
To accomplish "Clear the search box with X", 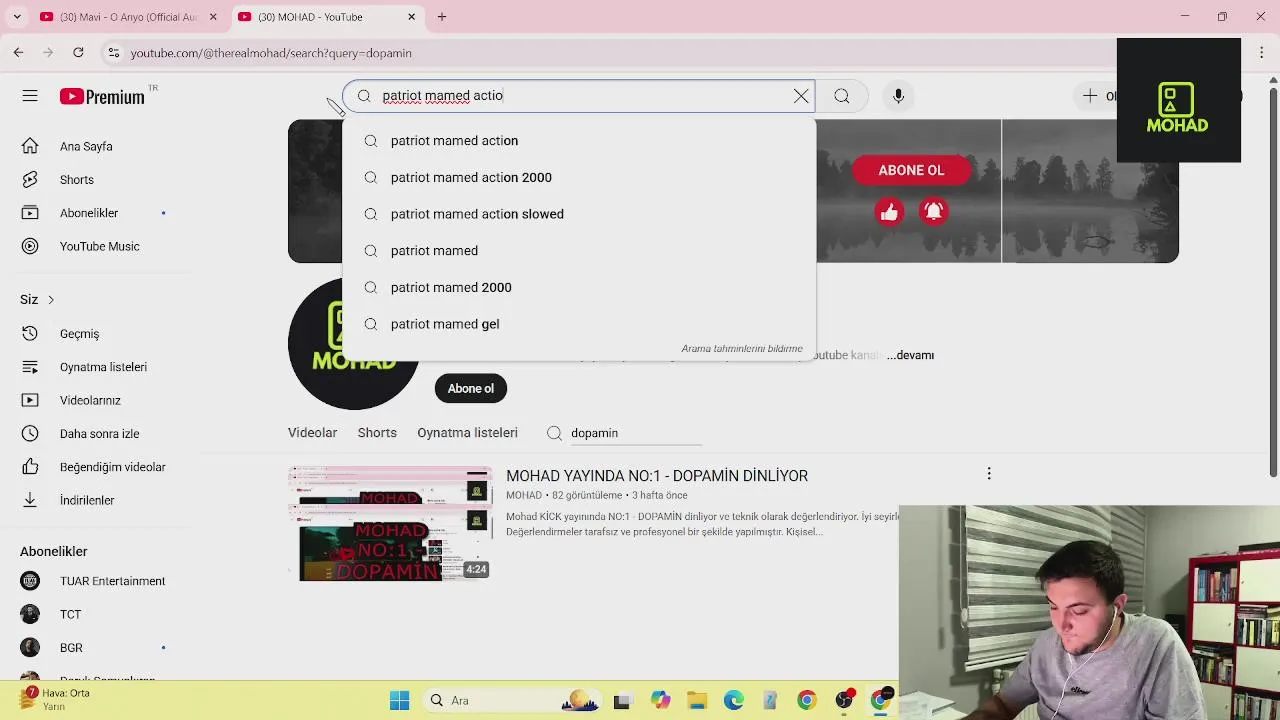I will [x=801, y=96].
